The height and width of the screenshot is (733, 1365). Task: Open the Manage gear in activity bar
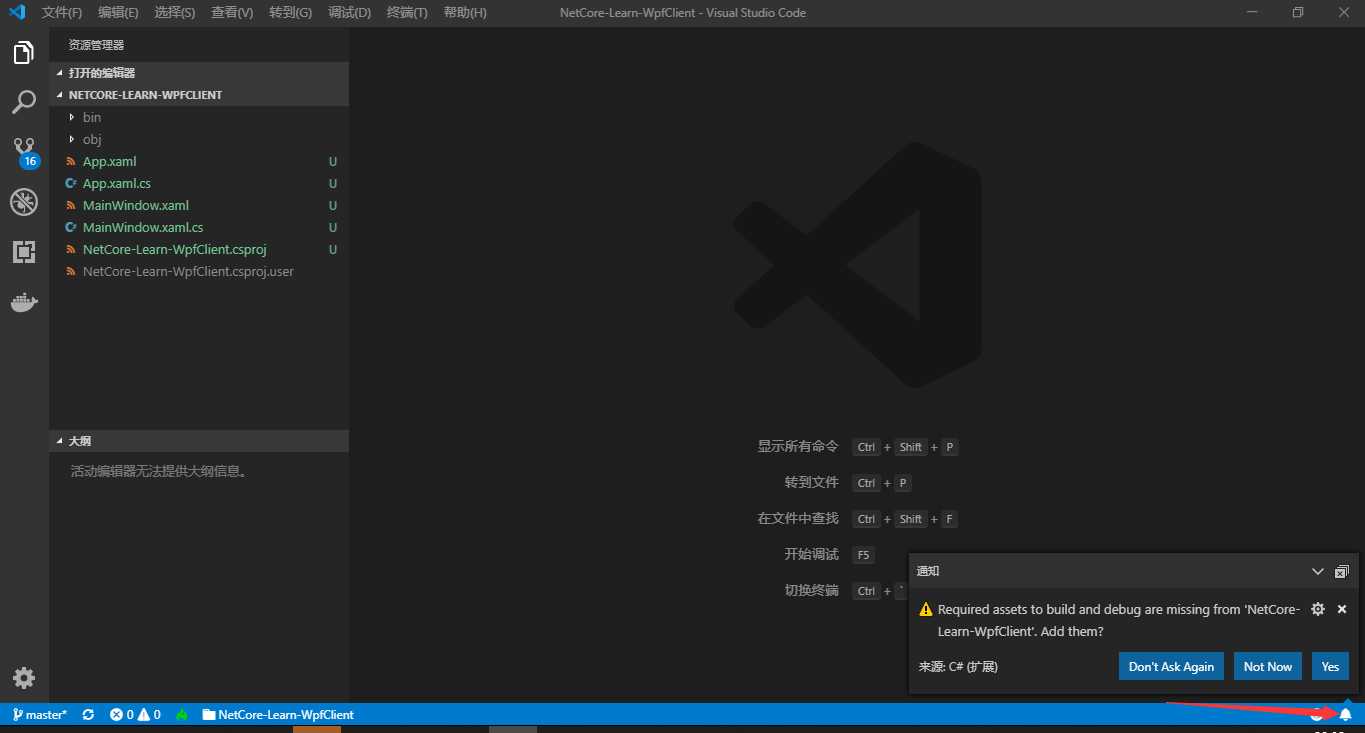(24, 677)
